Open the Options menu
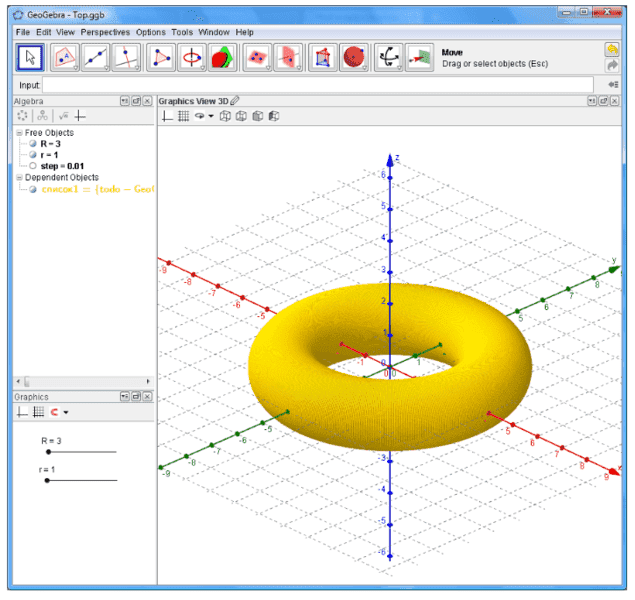 (151, 32)
